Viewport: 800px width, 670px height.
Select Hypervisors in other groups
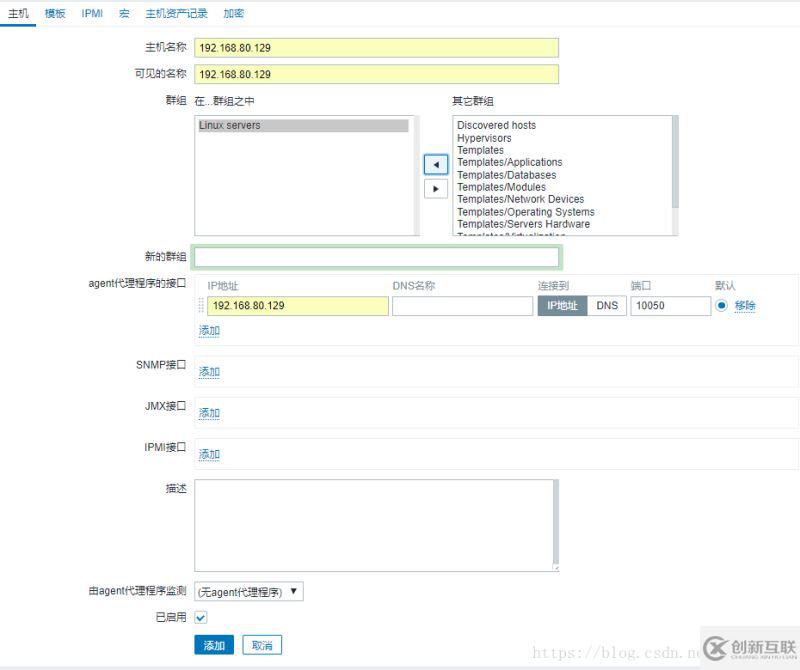pyautogui.click(x=484, y=138)
